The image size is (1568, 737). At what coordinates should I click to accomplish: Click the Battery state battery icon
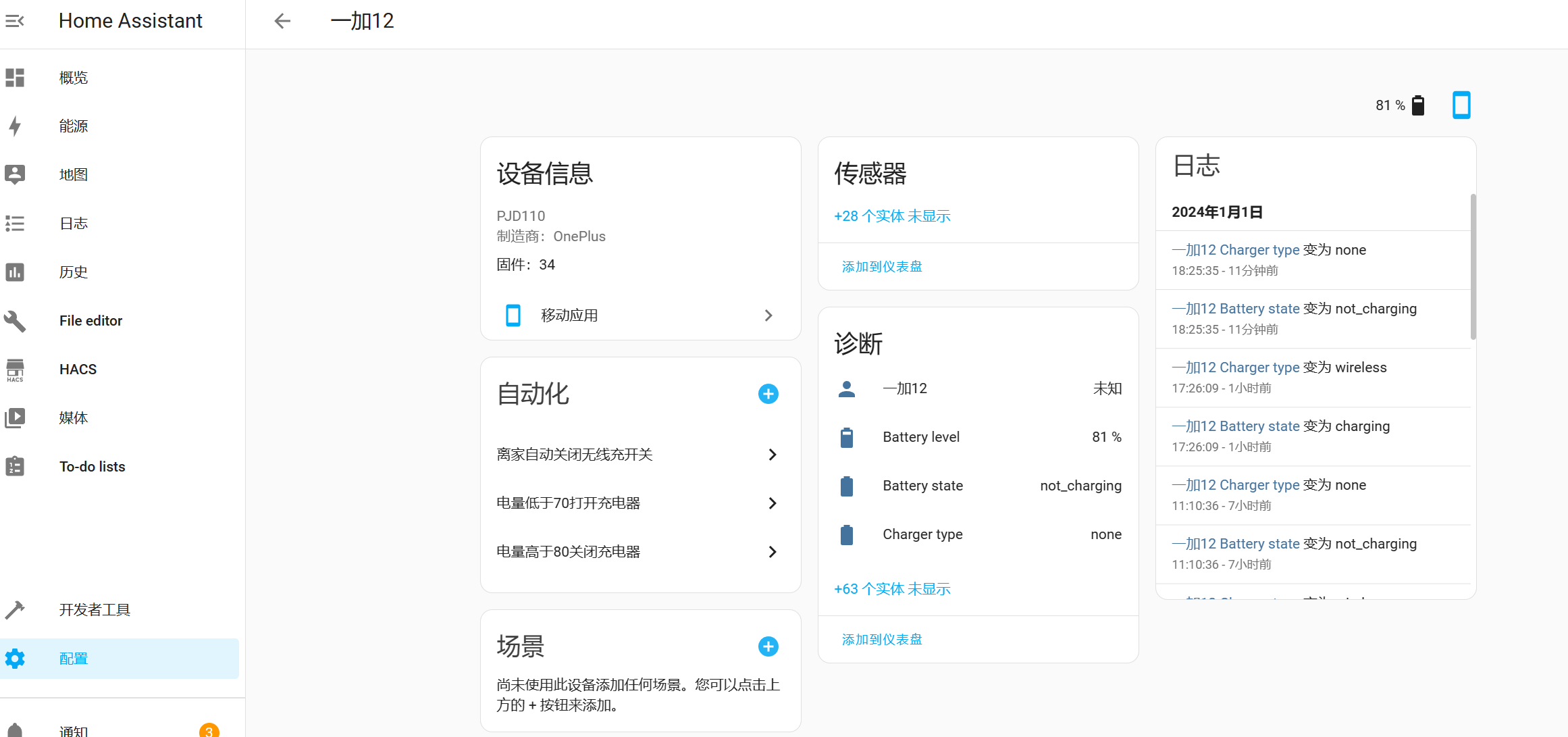pyautogui.click(x=847, y=486)
